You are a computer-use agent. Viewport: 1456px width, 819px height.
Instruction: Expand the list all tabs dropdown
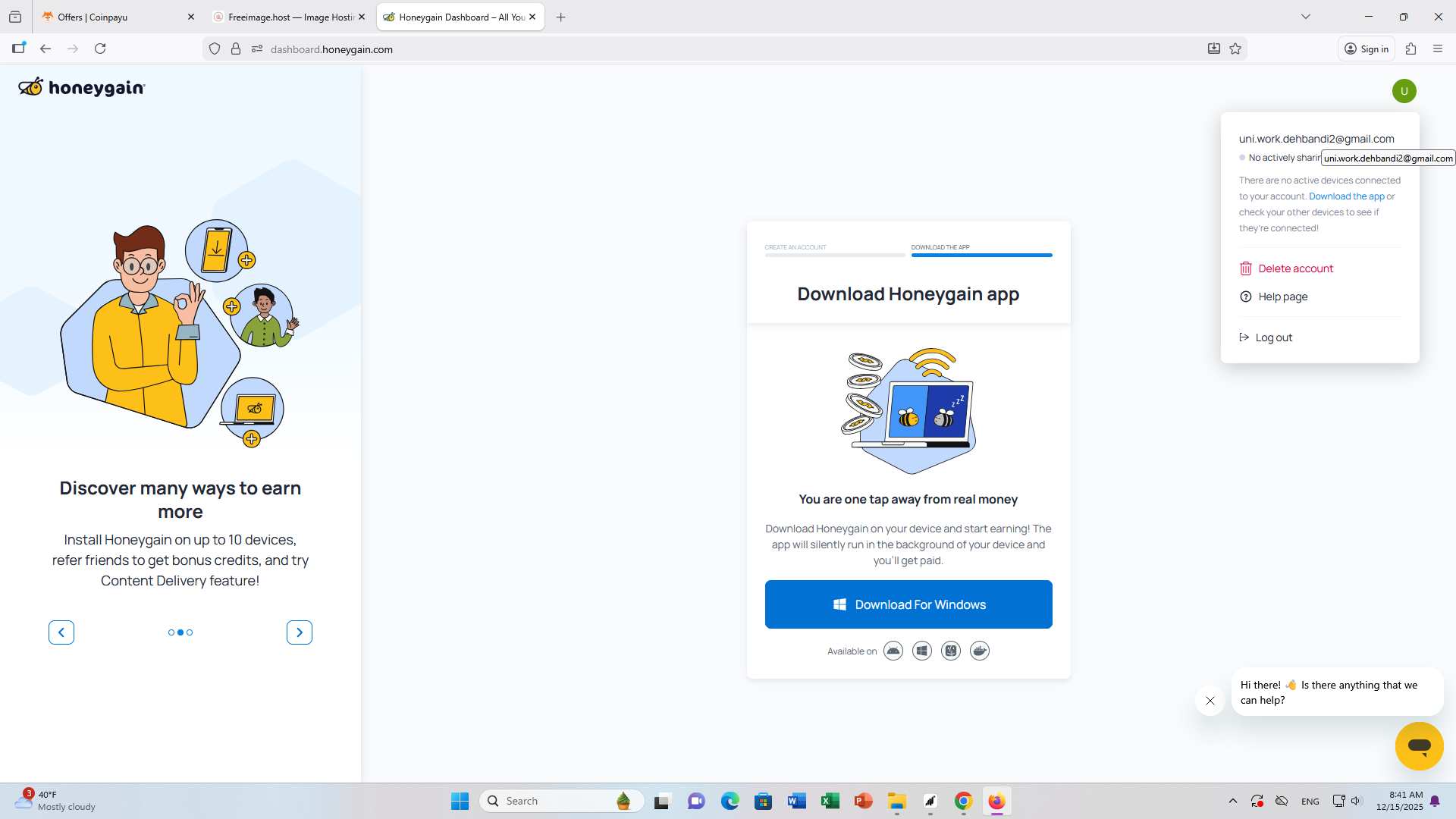point(1306,17)
